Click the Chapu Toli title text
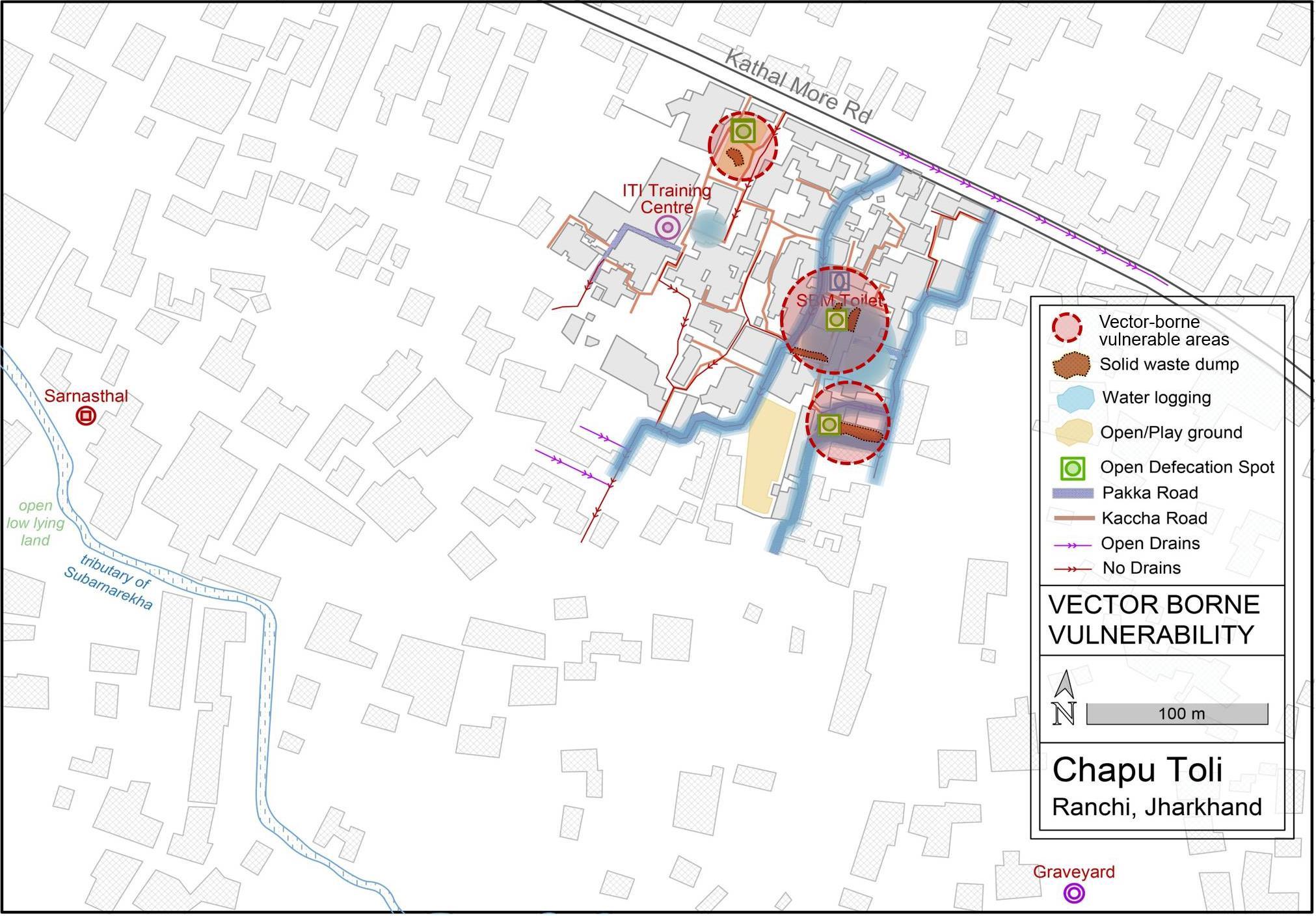The image size is (1316, 916). tap(1137, 770)
